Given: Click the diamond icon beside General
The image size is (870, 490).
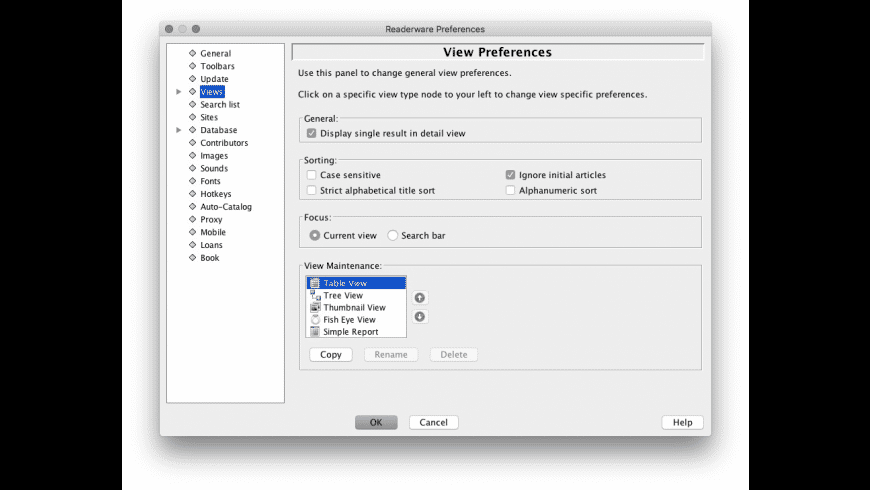Looking at the screenshot, I should point(193,53).
